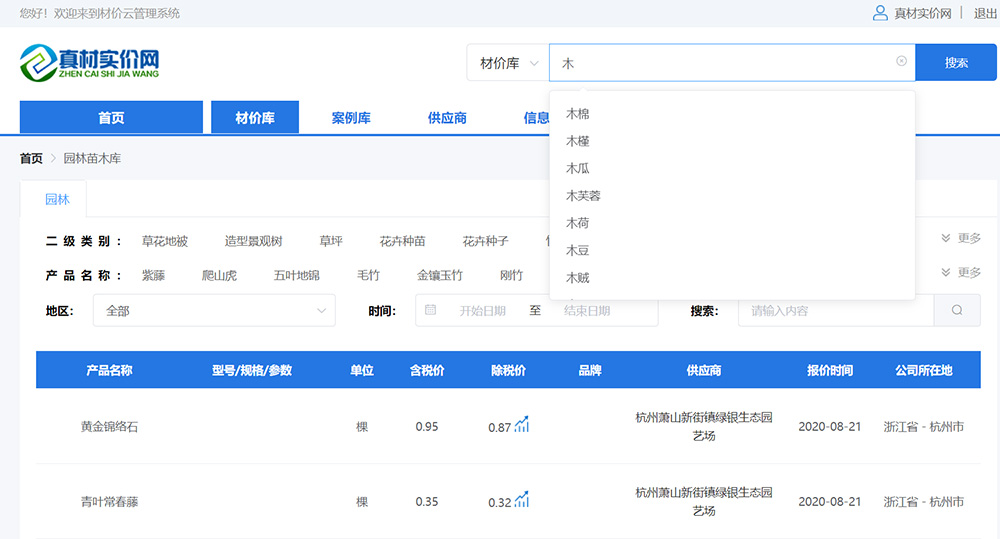
Task: Open the 材价库 search type dropdown
Action: 508,63
